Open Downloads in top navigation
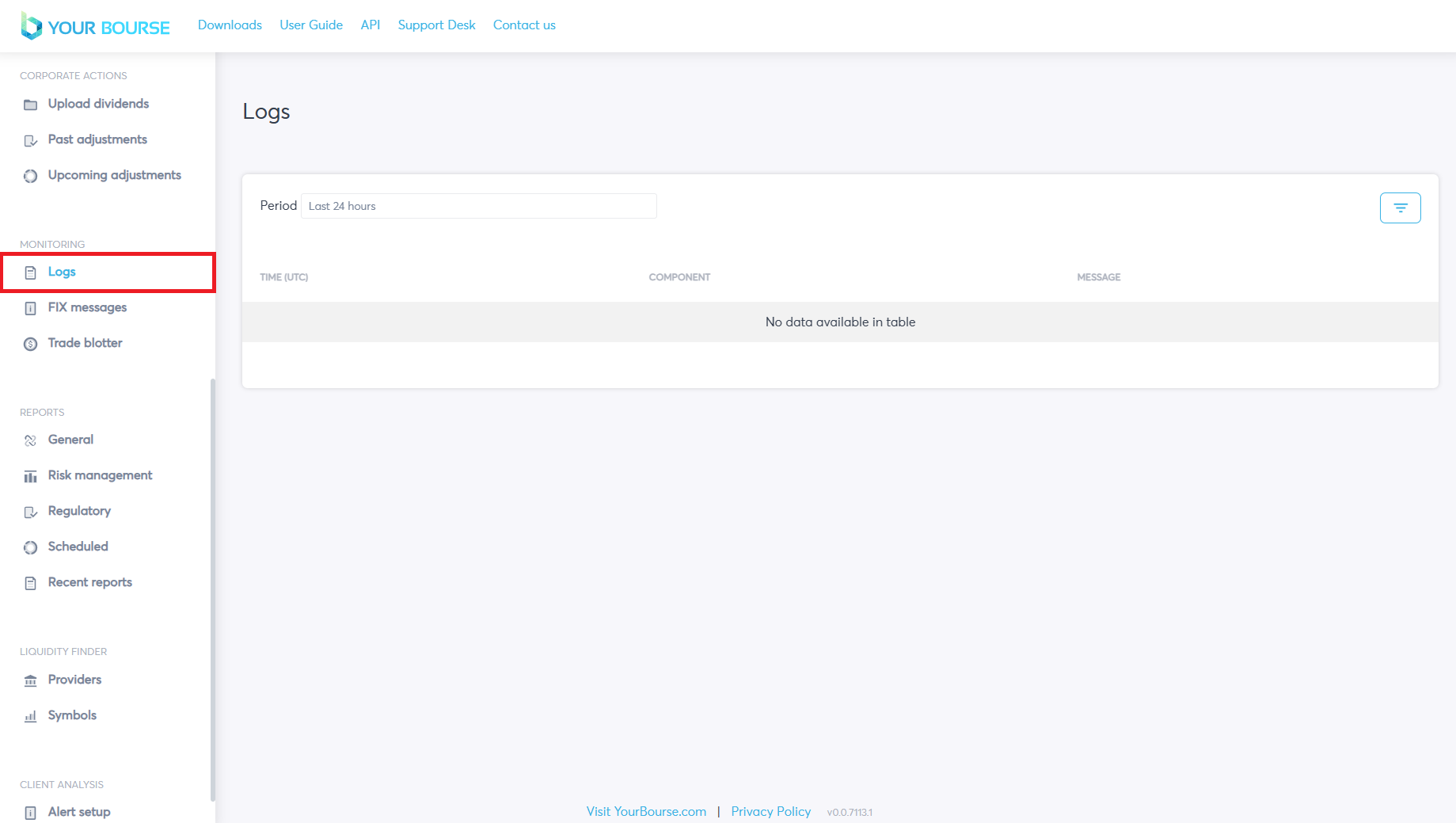Screen dimensions: 1456x823 230,25
